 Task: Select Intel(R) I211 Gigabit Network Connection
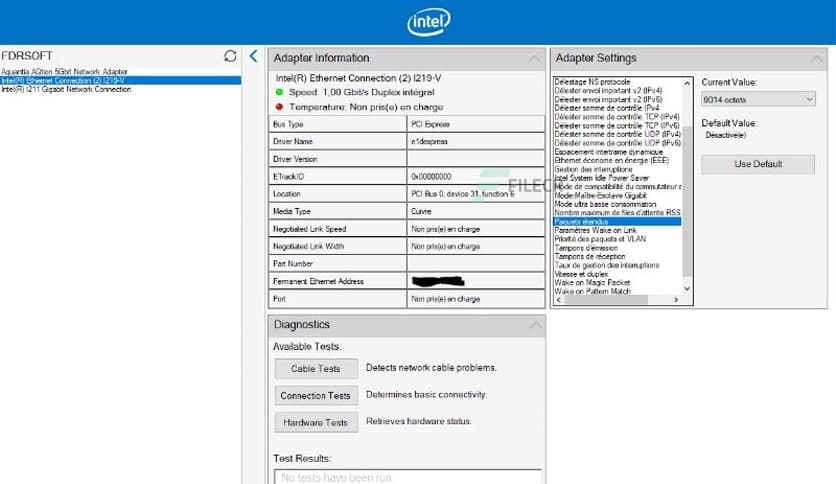66,89
